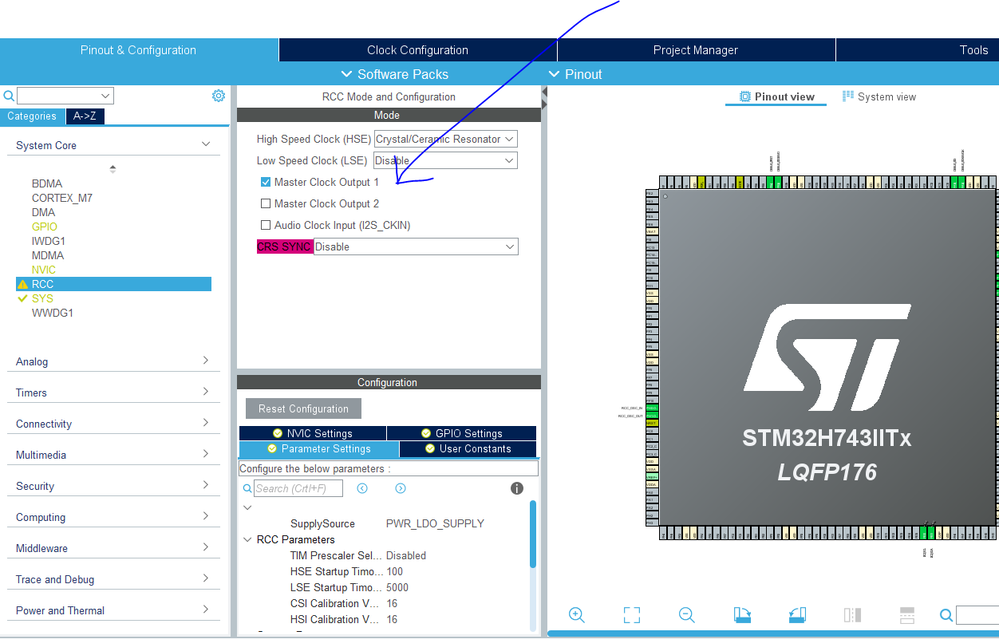Viewport: 999px width, 639px height.
Task: Open the category search combo box arrow
Action: tap(105, 96)
